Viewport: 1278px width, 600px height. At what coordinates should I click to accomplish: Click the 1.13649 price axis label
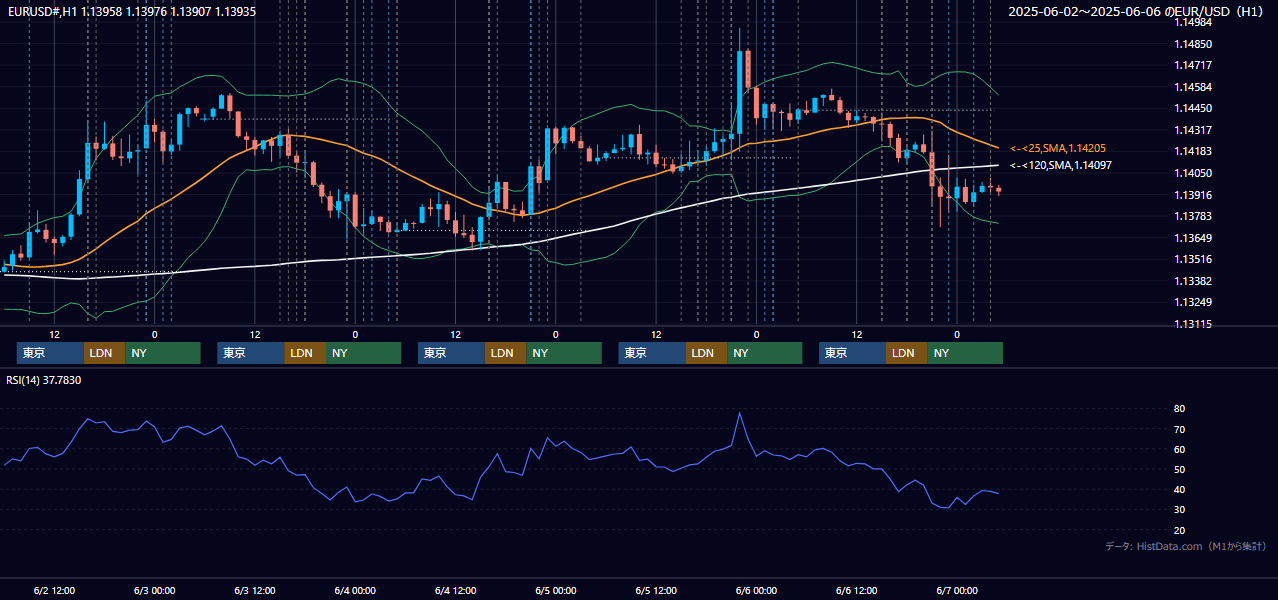(1193, 238)
